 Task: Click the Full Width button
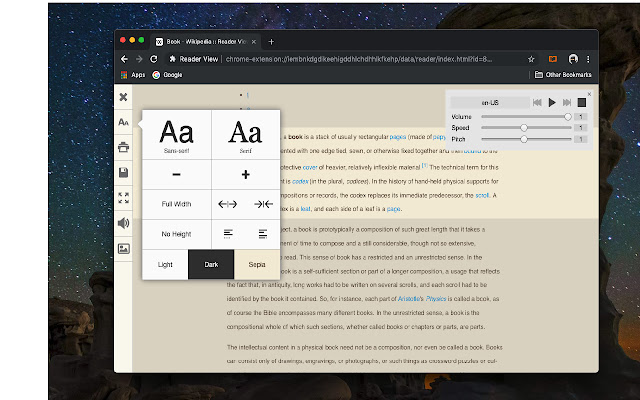pyautogui.click(x=176, y=204)
